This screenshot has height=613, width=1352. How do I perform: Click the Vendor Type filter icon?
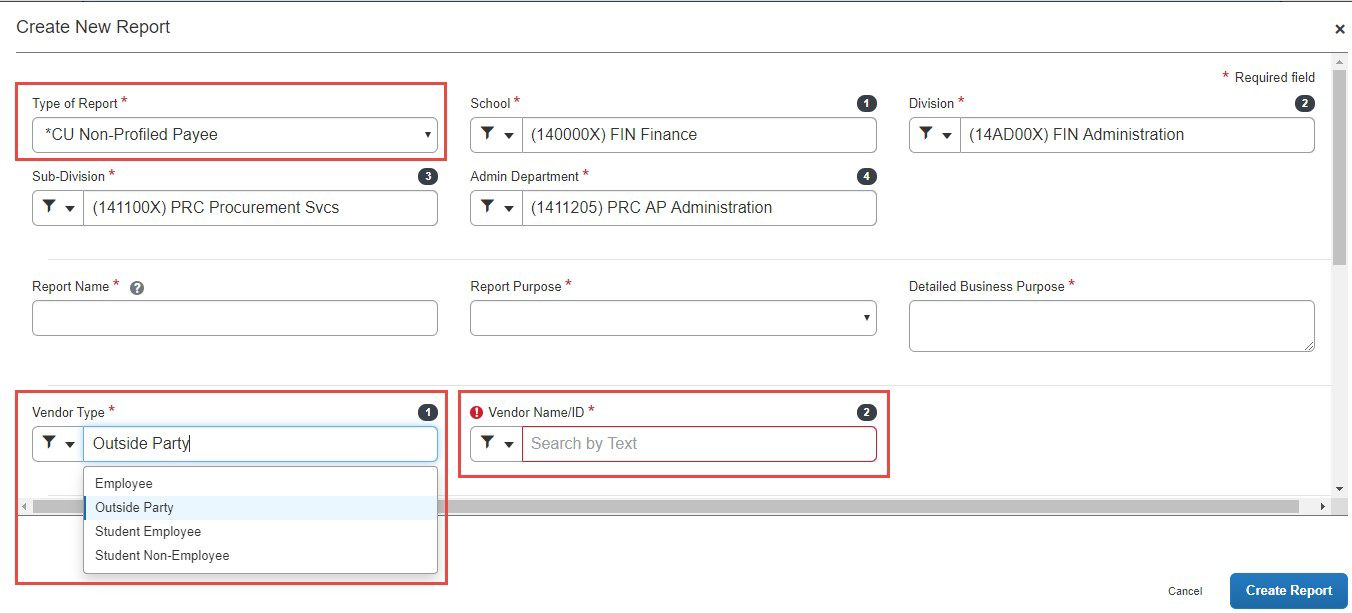pyautogui.click(x=49, y=443)
